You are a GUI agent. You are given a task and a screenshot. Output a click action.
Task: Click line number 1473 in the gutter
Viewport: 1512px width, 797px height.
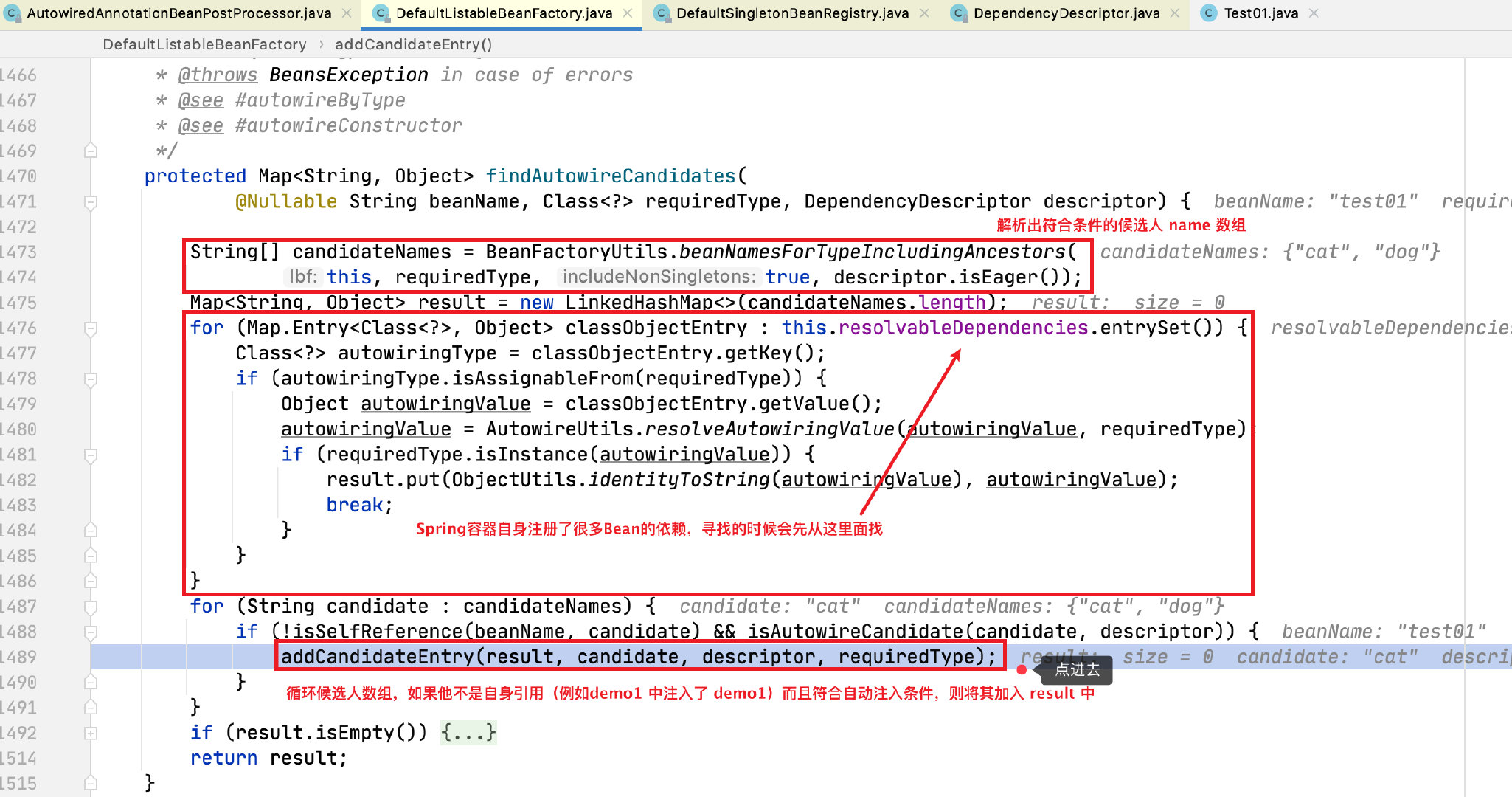click(x=18, y=252)
